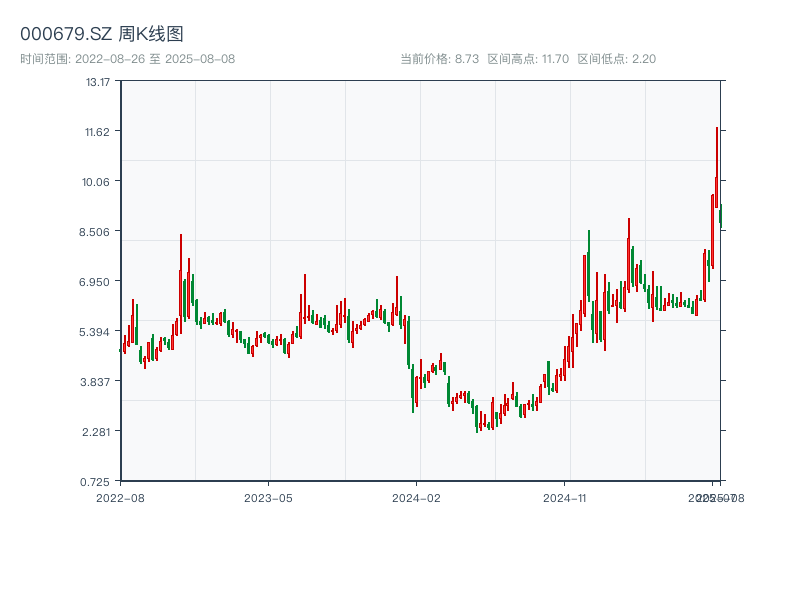The height and width of the screenshot is (600, 800).
Task: Click the y-axis value 11.62
Action: coord(97,132)
